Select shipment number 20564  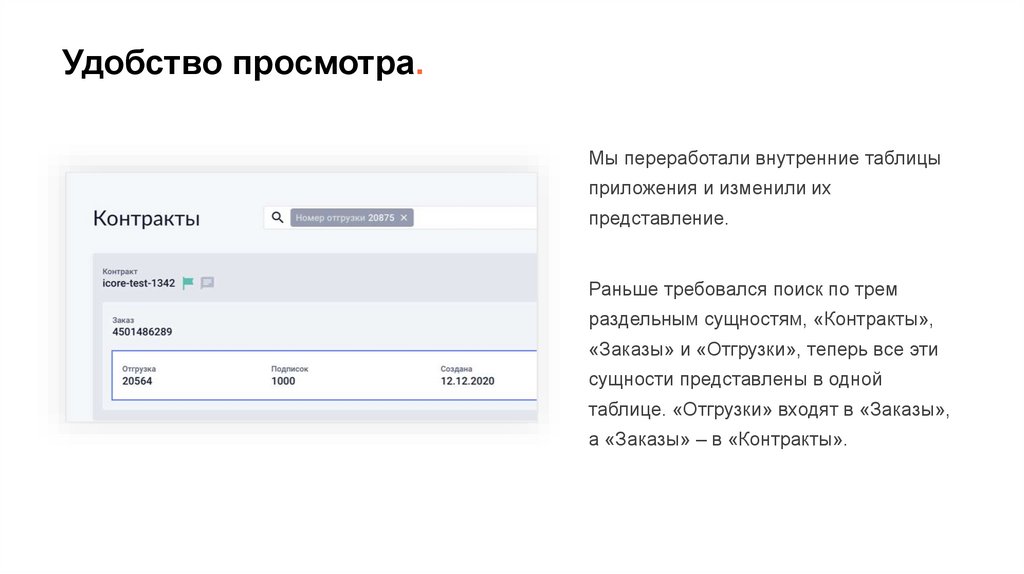(x=137, y=381)
